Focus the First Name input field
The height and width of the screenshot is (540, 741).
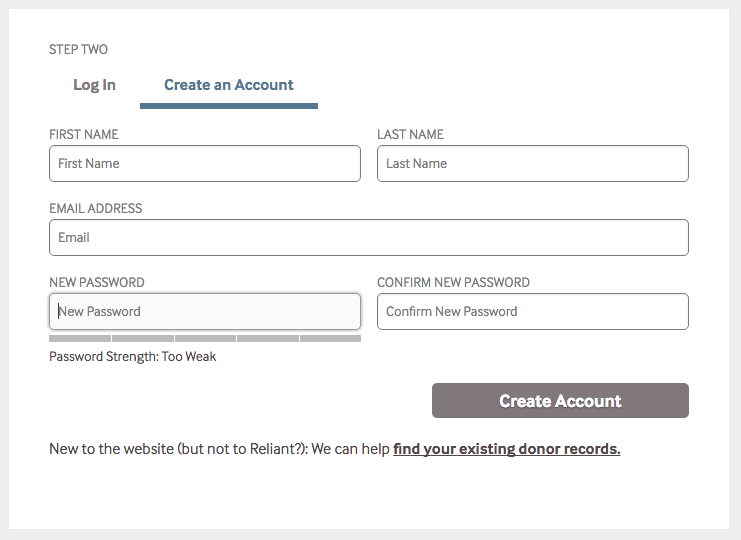pyautogui.click(x=204, y=164)
